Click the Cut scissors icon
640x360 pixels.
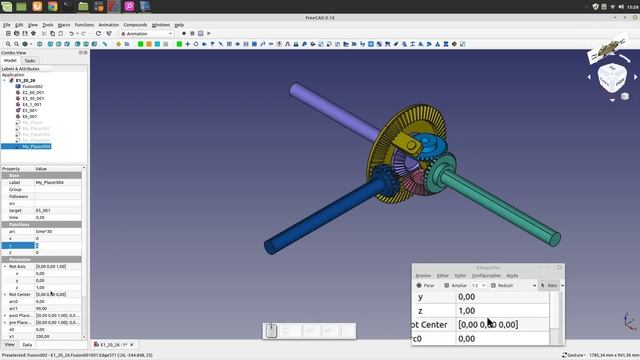[44, 33]
